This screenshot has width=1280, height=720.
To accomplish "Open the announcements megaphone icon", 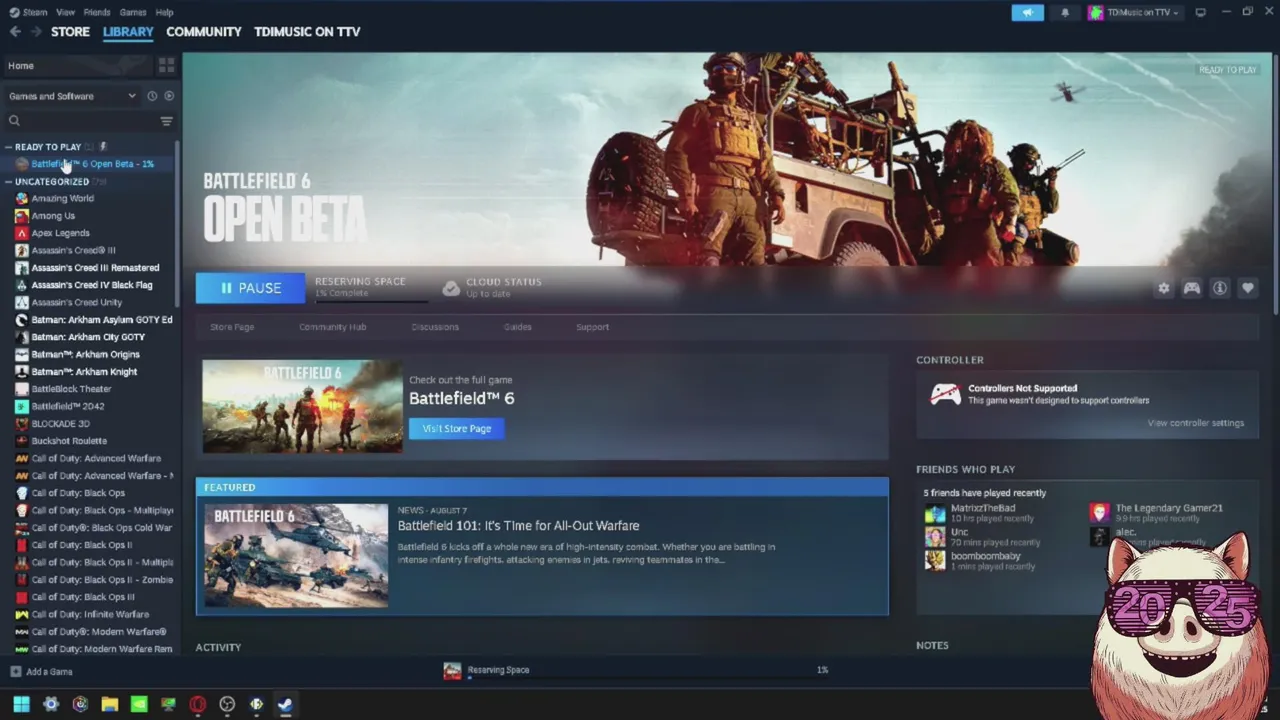I will pyautogui.click(x=1027, y=12).
